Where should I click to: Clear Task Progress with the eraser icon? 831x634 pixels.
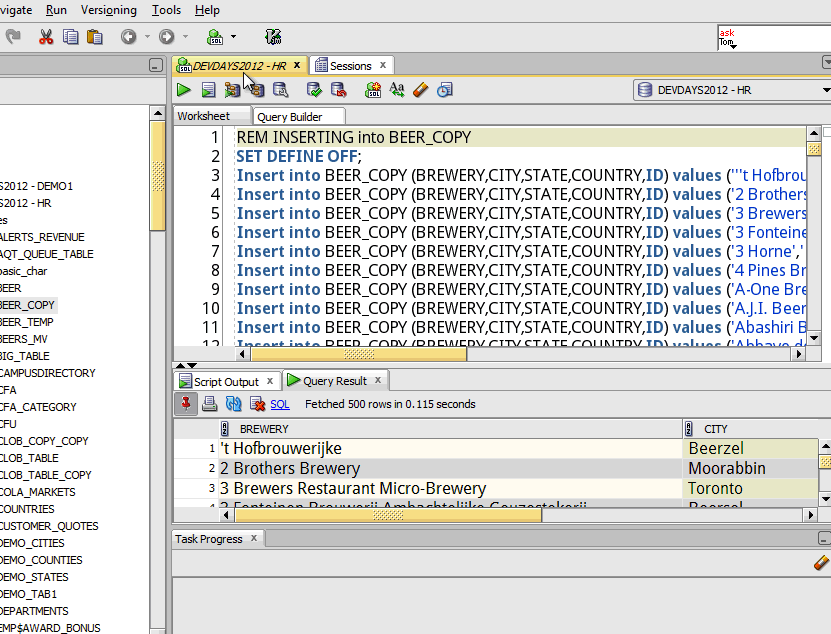pos(821,562)
